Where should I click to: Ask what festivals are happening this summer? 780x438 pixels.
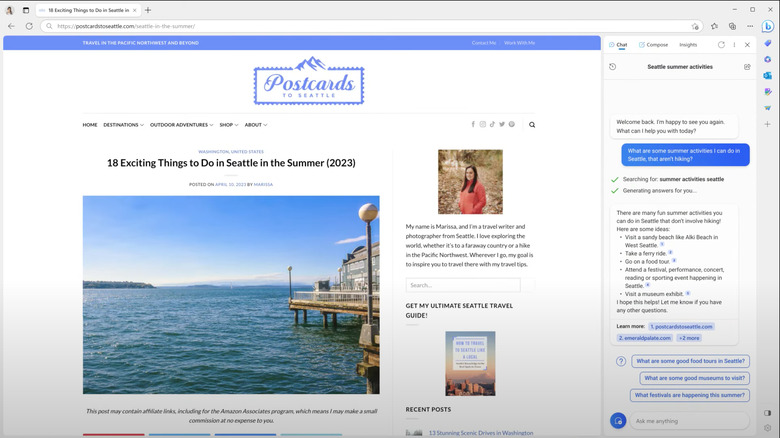pos(689,395)
